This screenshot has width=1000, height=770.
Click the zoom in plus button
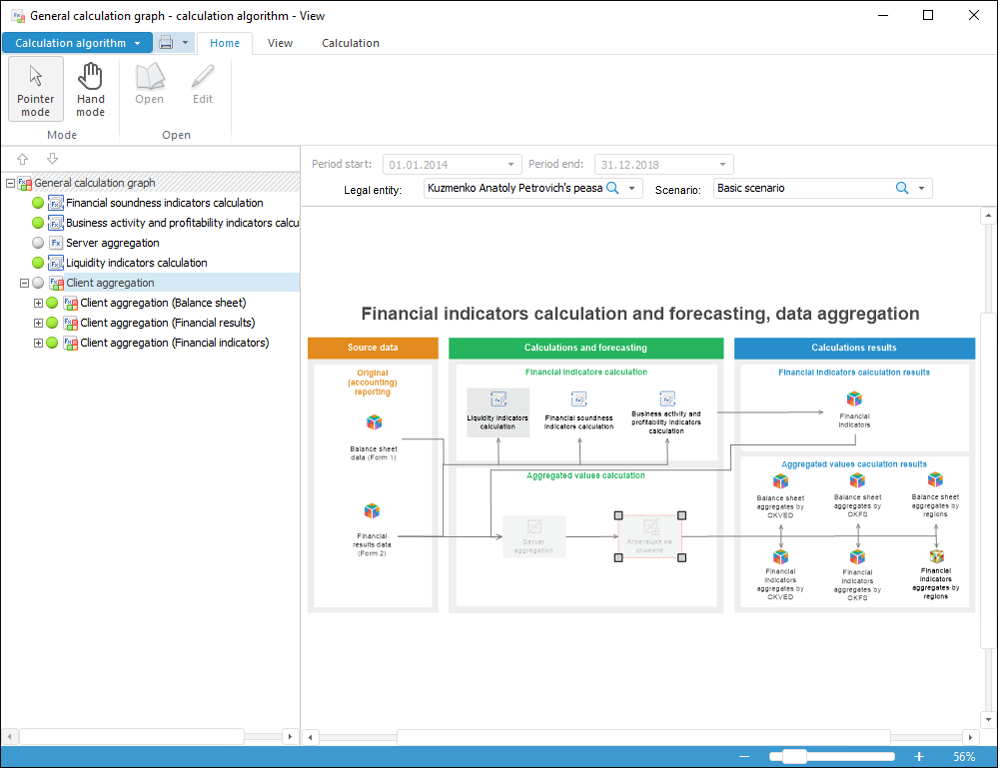(x=919, y=757)
